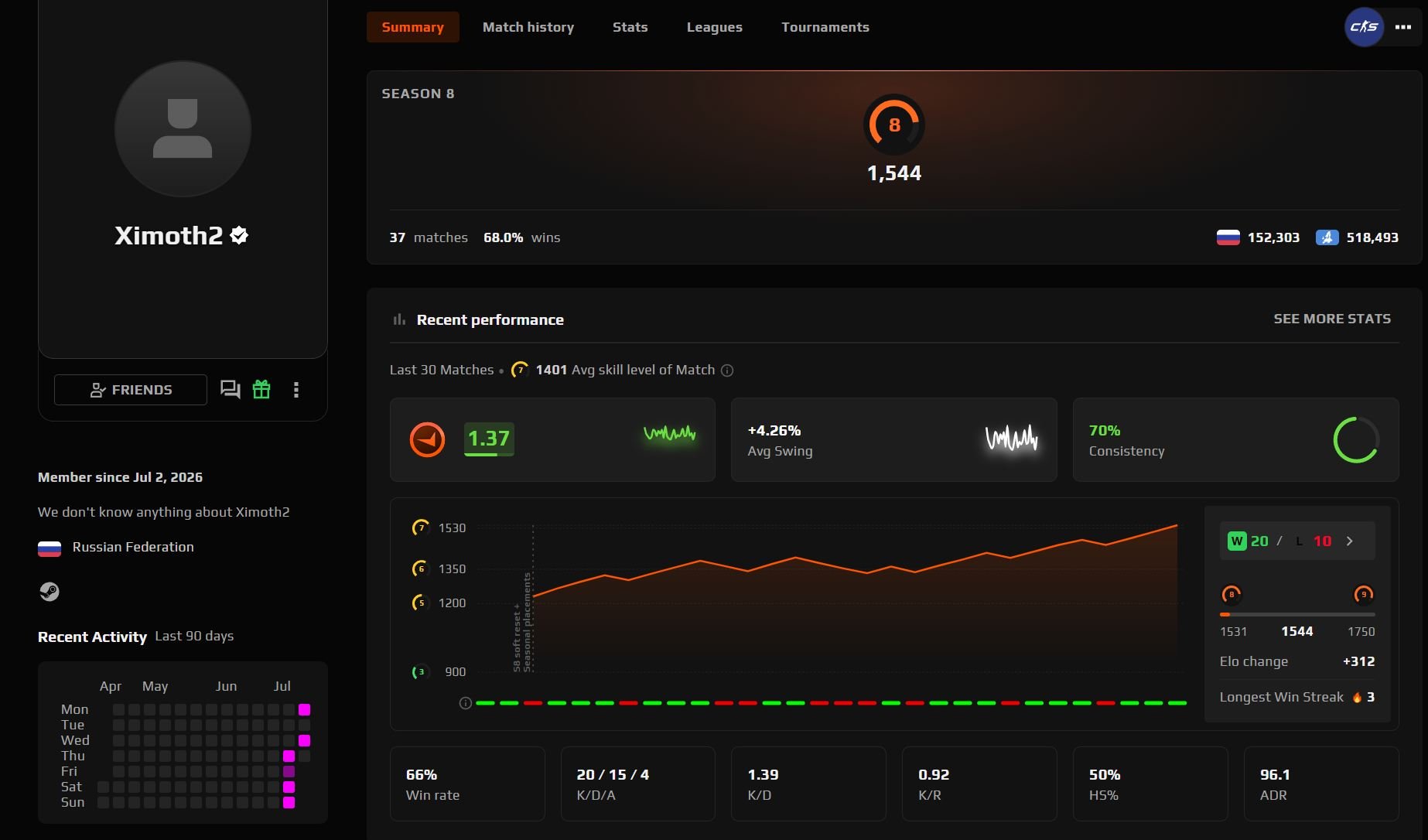Expand the W 20 / L 10 chevron
The height and width of the screenshot is (840, 1428).
click(1350, 541)
